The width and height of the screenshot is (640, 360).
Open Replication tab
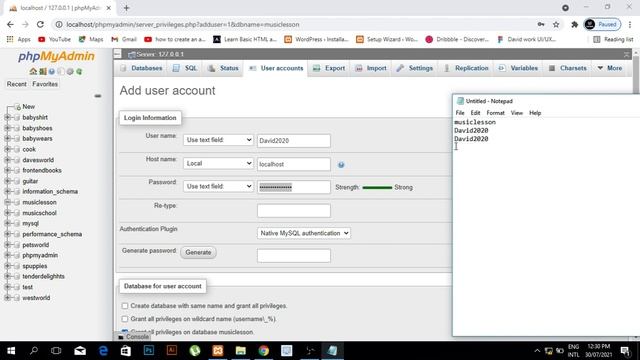pos(466,68)
